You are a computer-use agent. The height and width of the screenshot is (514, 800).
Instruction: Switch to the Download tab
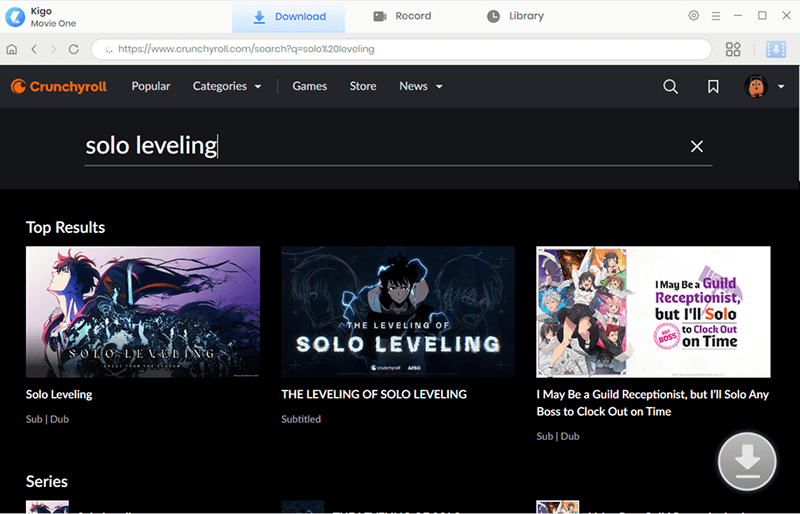pos(289,16)
